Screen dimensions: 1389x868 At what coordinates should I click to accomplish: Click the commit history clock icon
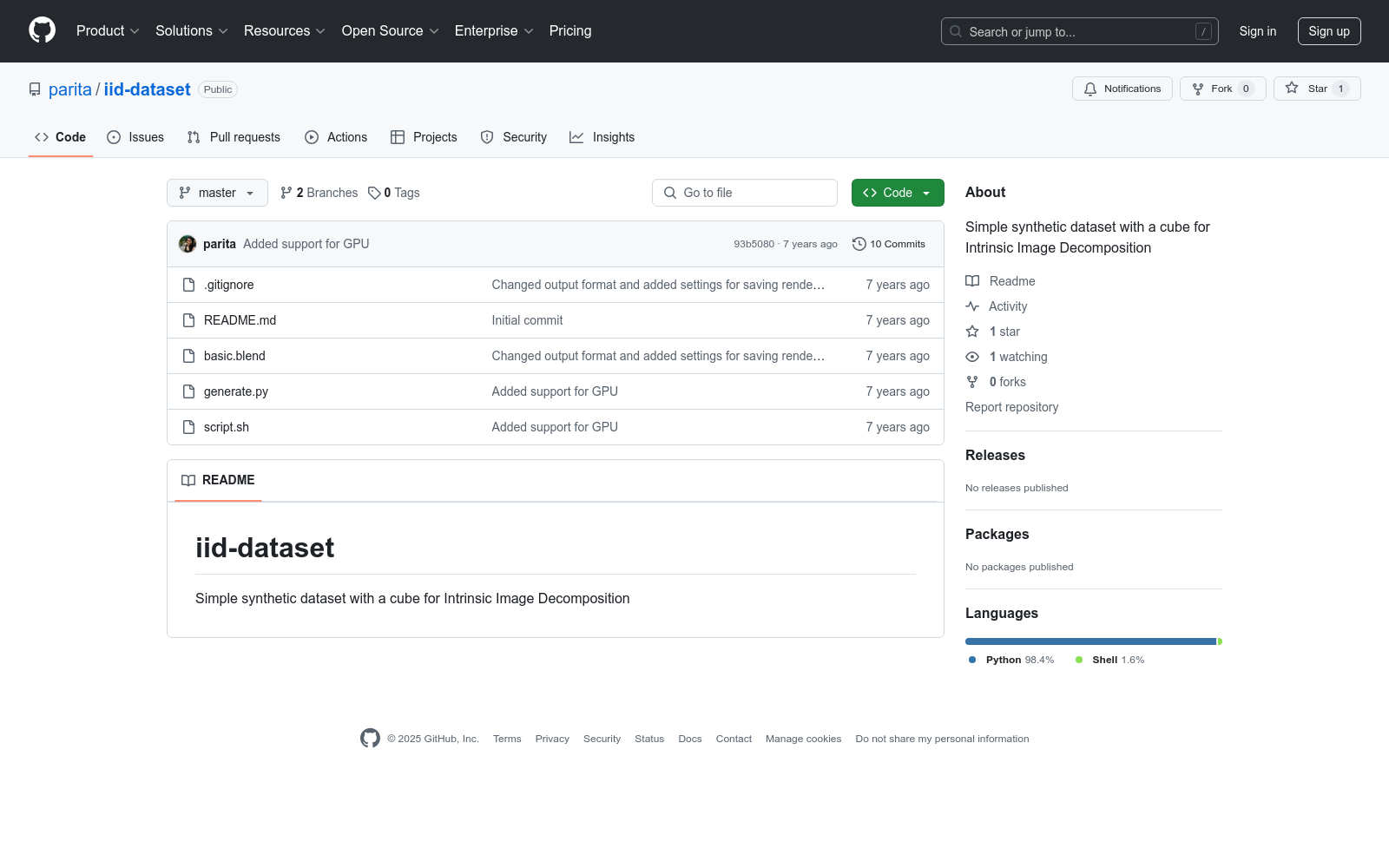point(859,244)
